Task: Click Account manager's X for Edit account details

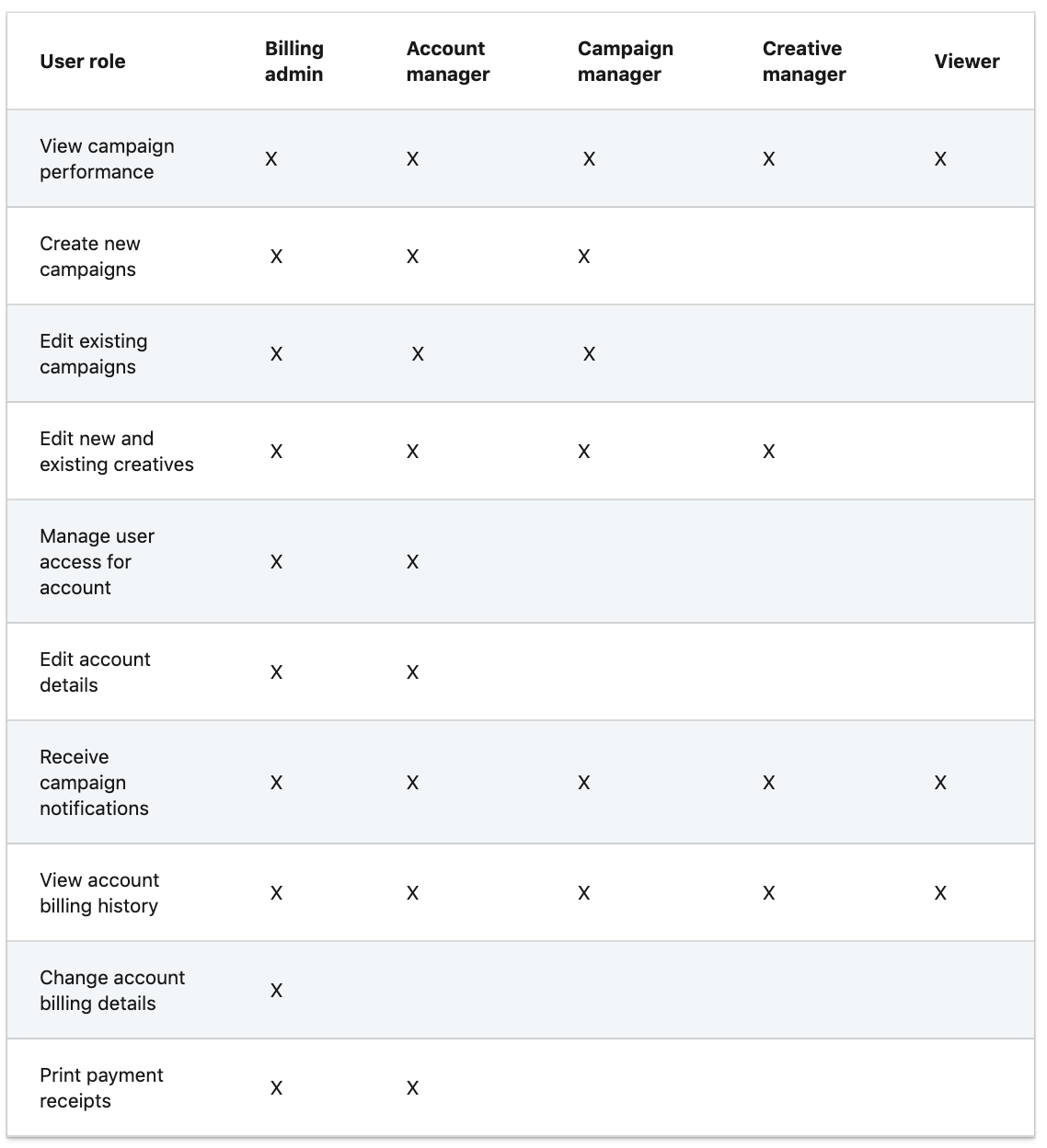Action: pyautogui.click(x=413, y=672)
